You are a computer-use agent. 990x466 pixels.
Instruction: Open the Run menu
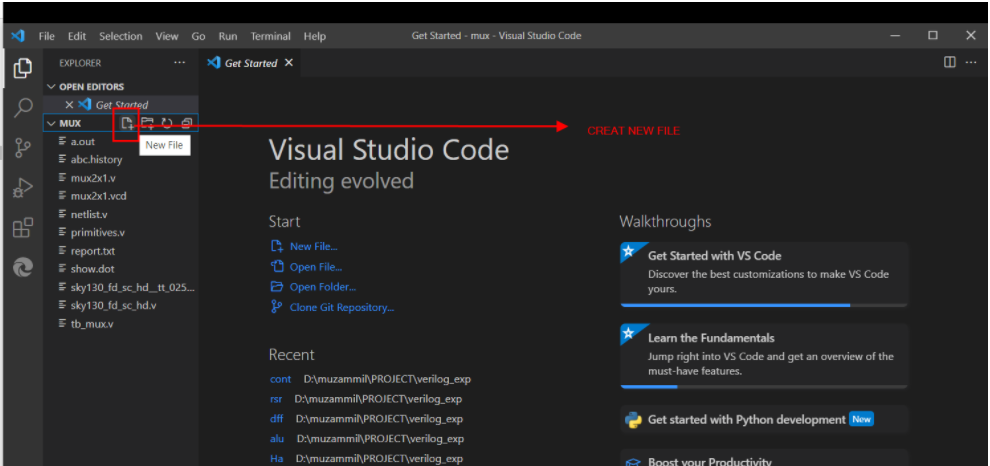pos(228,37)
